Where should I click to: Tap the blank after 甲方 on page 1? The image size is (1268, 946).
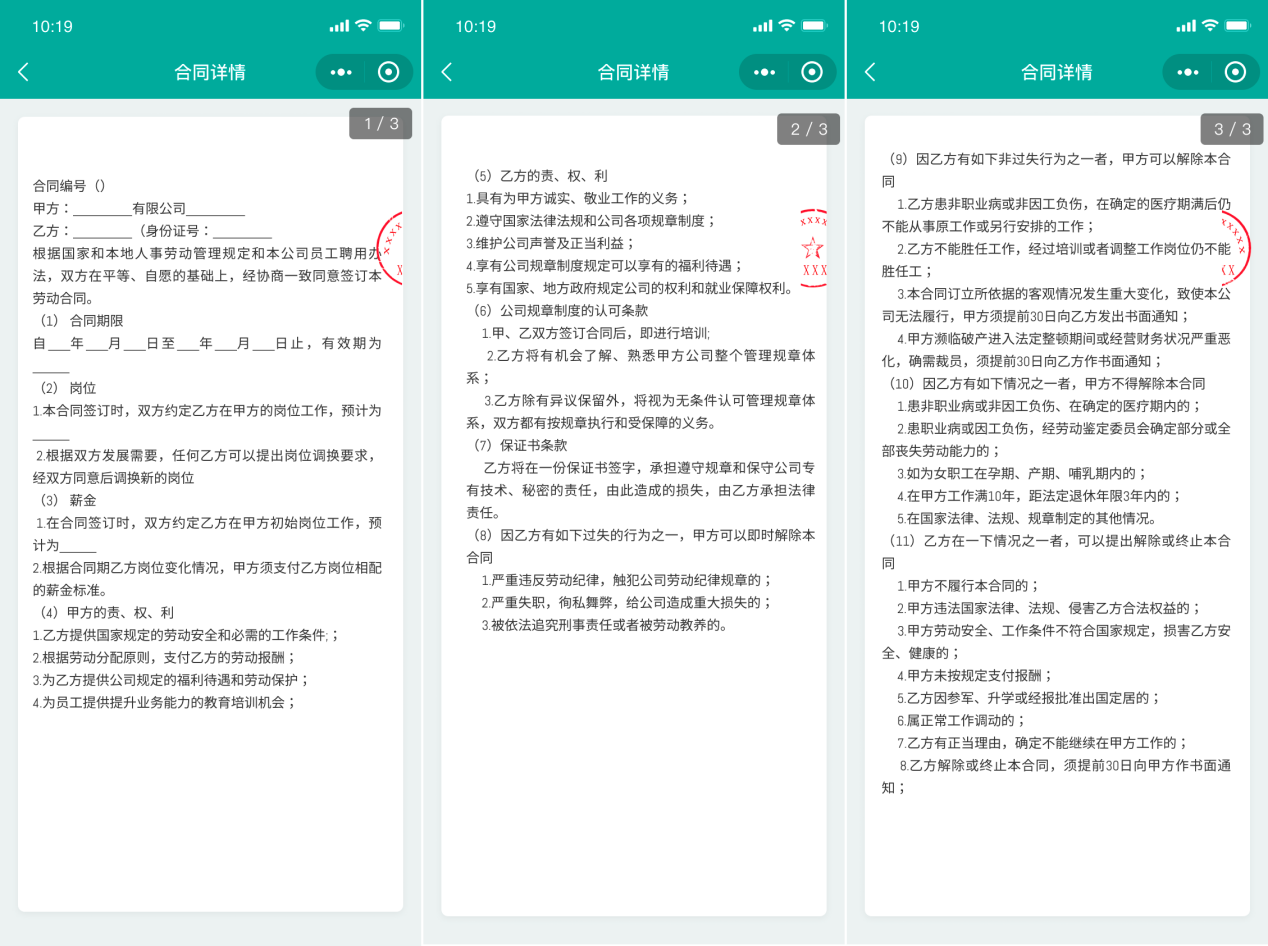(102, 209)
